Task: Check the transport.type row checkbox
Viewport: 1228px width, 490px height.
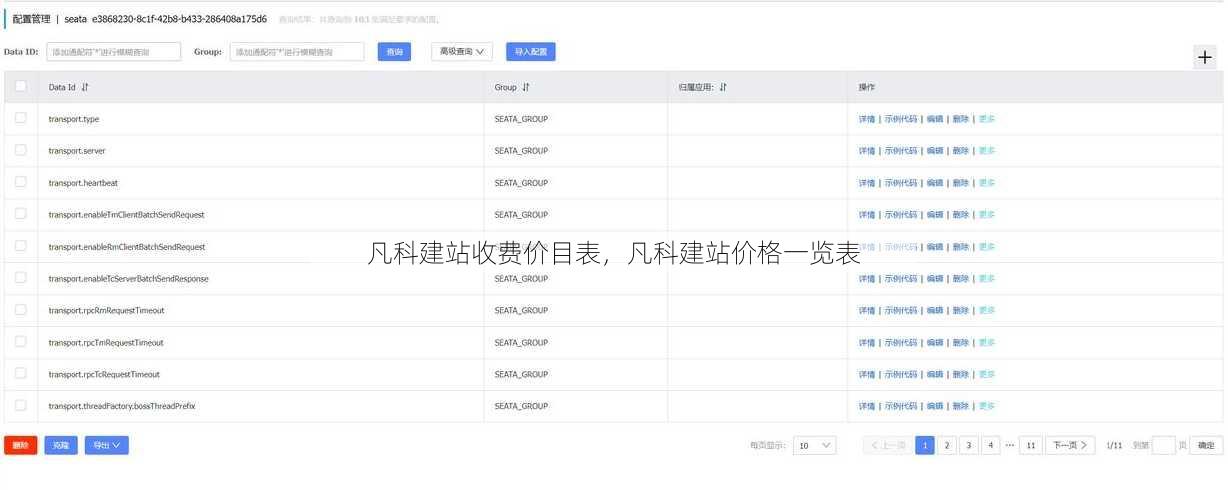Action: [x=20, y=118]
